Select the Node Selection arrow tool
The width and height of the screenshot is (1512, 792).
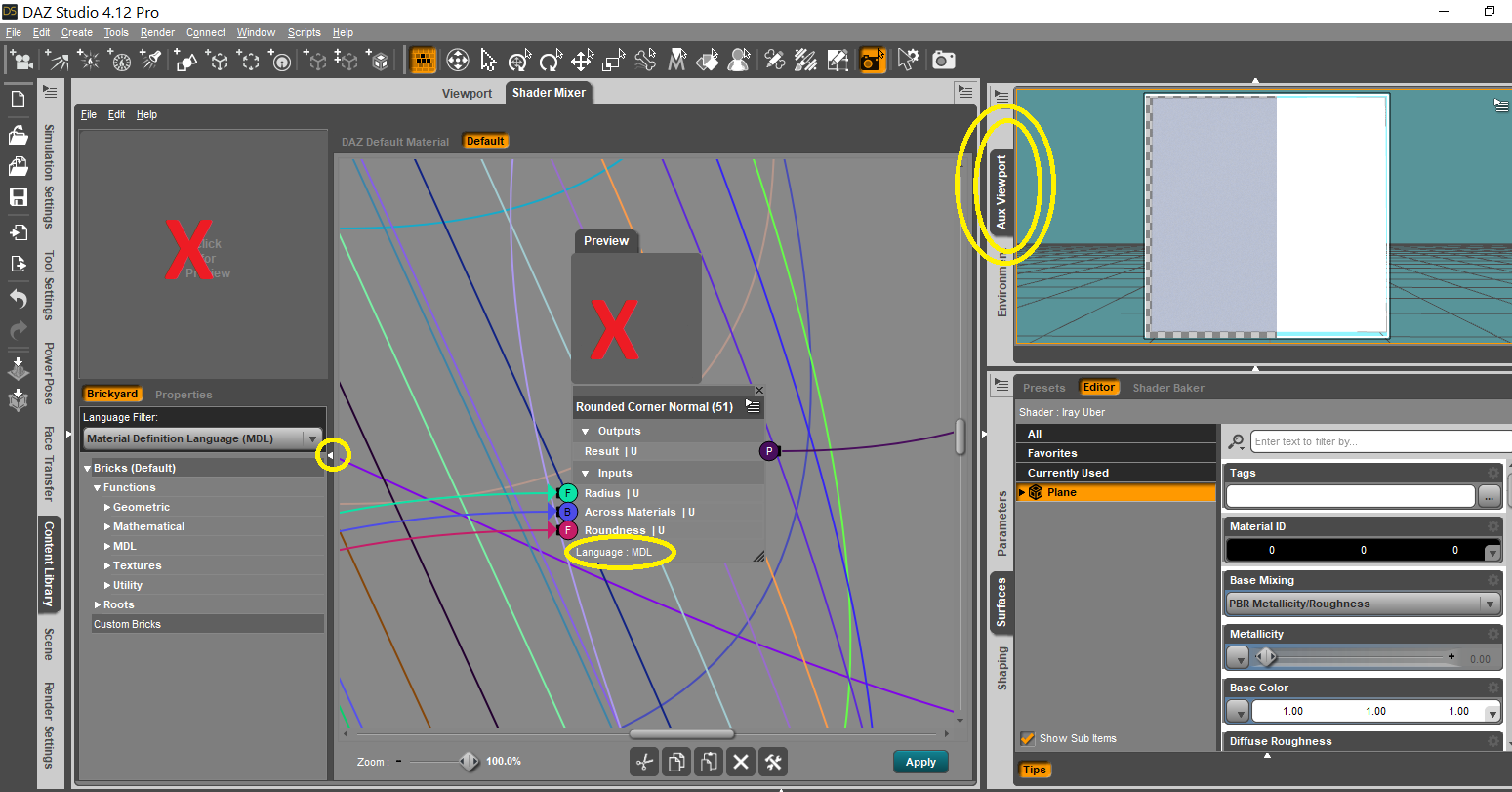pos(488,61)
